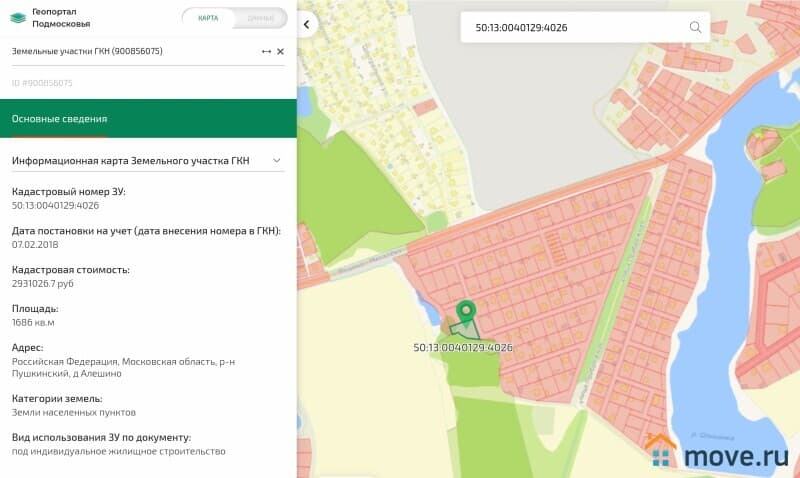The width and height of the screenshot is (800, 478).
Task: Click the green map pin marker
Action: point(464,314)
